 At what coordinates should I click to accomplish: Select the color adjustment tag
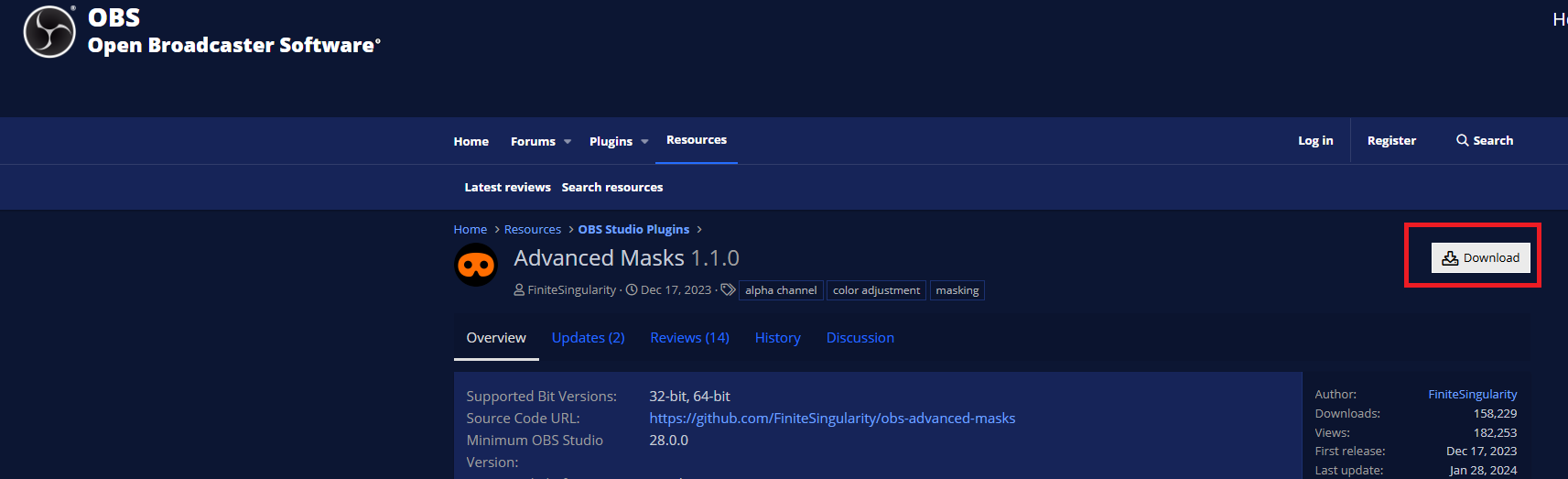[876, 290]
